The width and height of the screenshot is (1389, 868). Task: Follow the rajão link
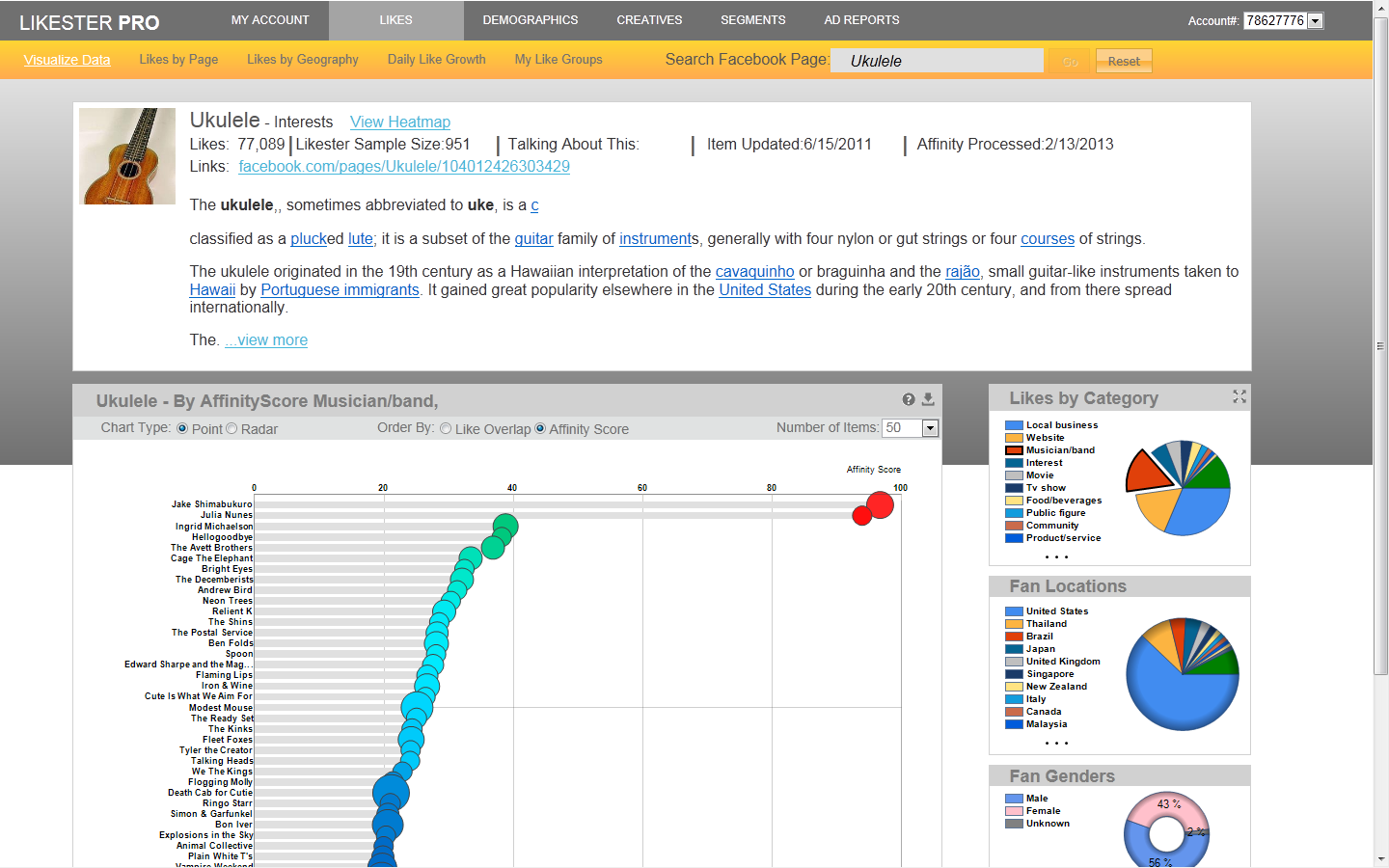(x=963, y=272)
